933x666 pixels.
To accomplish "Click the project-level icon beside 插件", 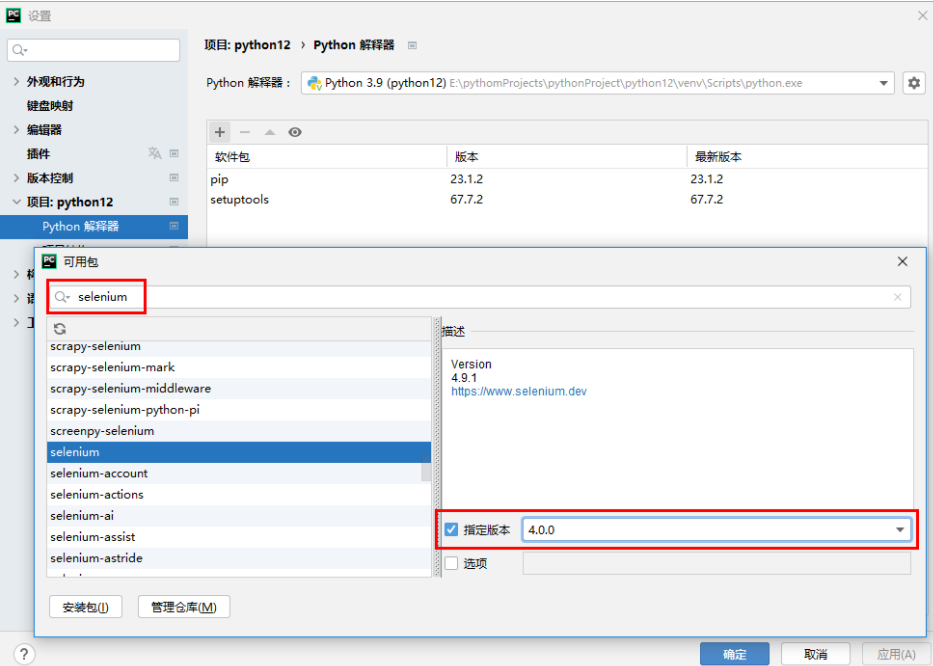I will click(x=174, y=154).
